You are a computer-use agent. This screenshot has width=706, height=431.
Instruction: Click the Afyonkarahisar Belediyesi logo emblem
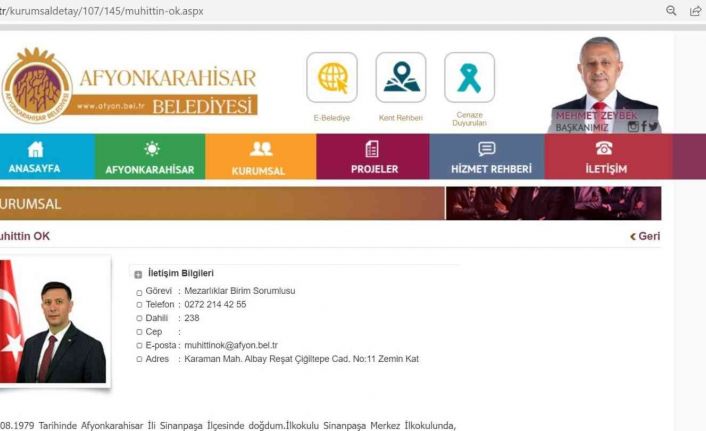(37, 86)
